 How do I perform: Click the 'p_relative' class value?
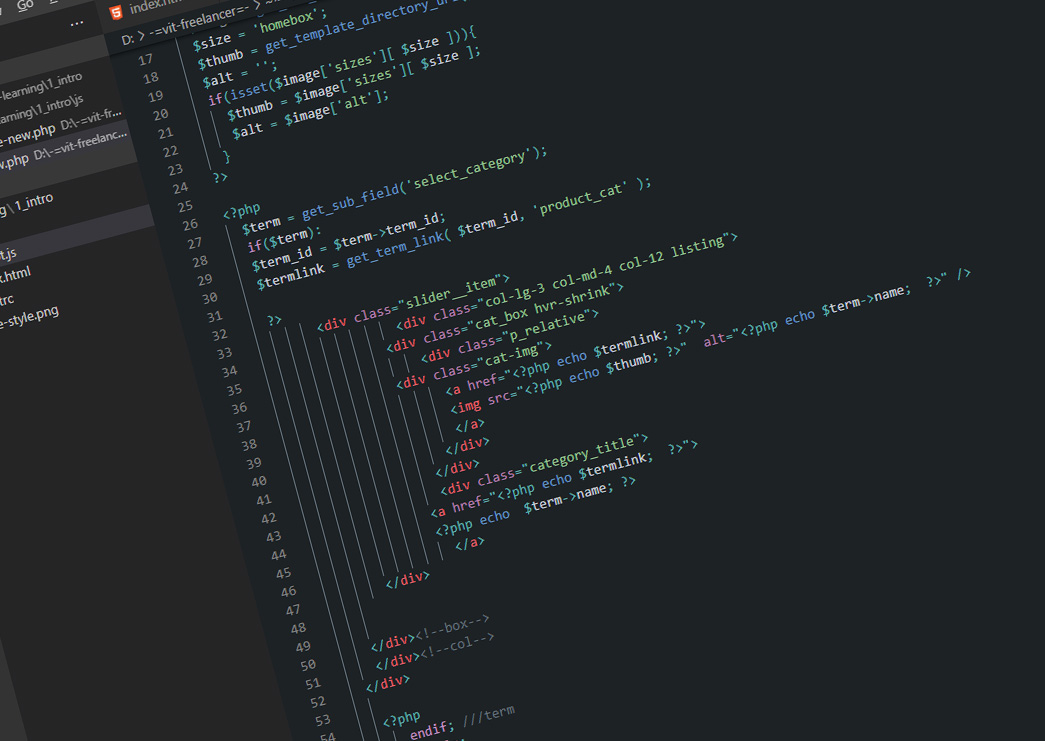[546, 326]
